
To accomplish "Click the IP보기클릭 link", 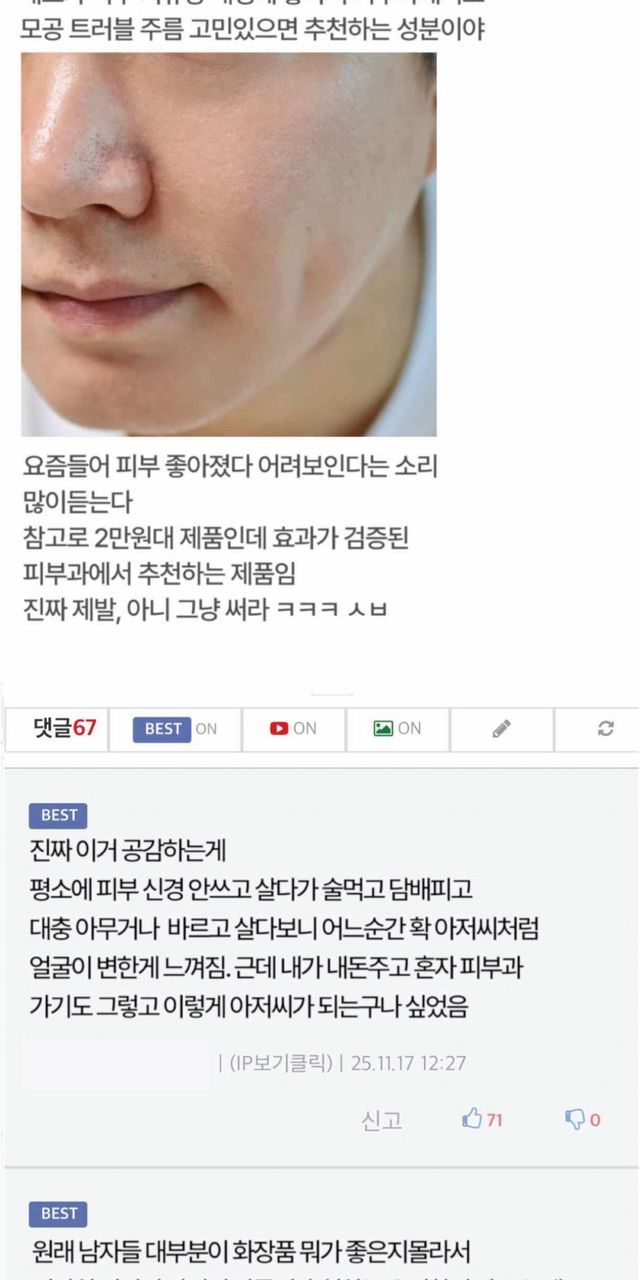I will pos(277,1063).
